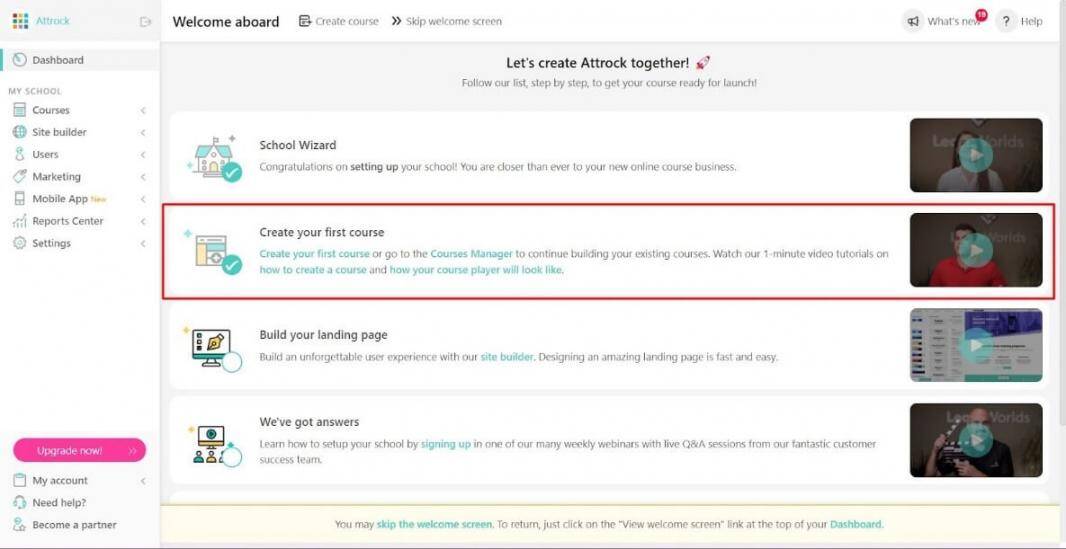Open the red notification badge on What's new

[x=981, y=14]
